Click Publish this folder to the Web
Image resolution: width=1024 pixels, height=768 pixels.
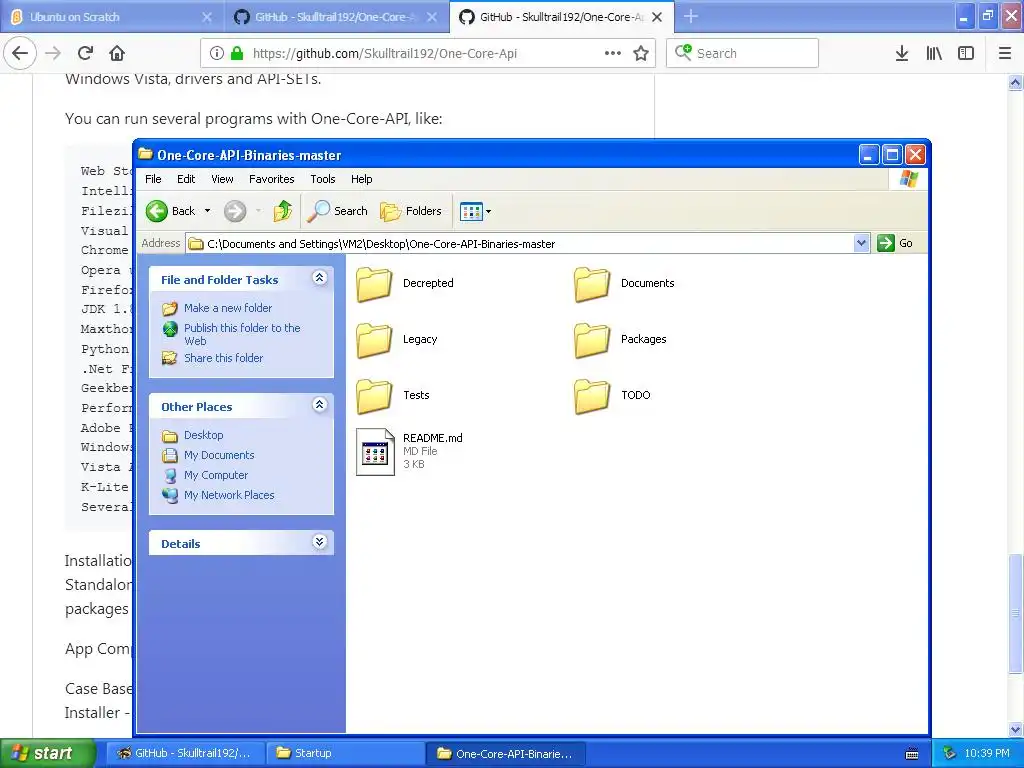(x=242, y=334)
